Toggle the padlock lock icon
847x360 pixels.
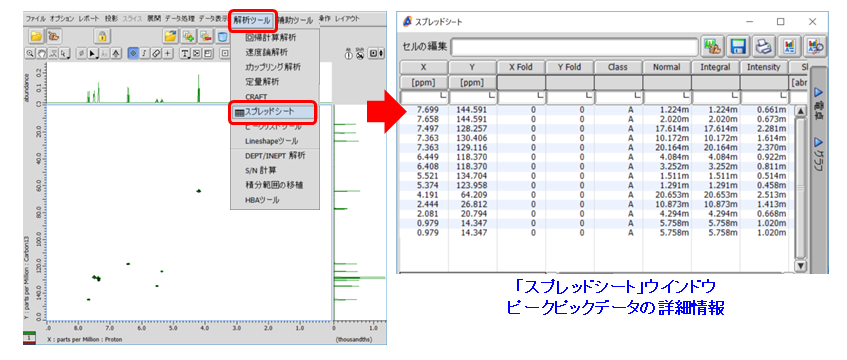(103, 36)
